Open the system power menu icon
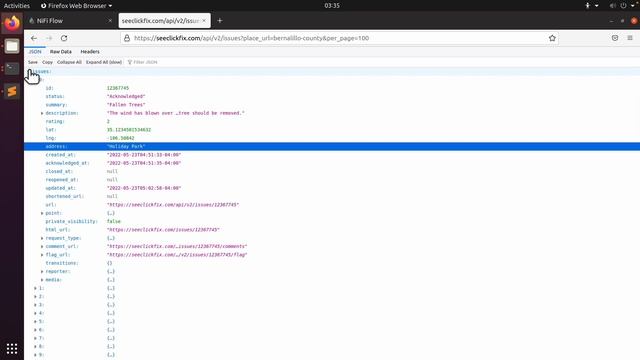 [623, 6]
